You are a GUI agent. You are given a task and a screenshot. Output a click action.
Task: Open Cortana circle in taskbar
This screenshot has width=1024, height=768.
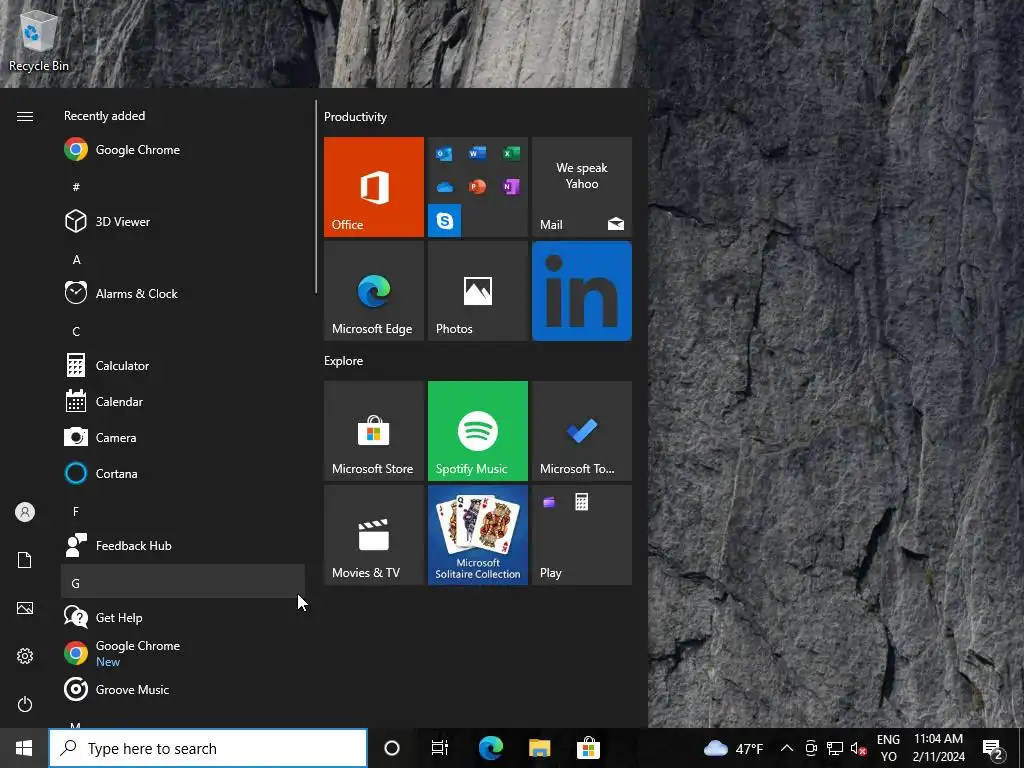pos(392,748)
